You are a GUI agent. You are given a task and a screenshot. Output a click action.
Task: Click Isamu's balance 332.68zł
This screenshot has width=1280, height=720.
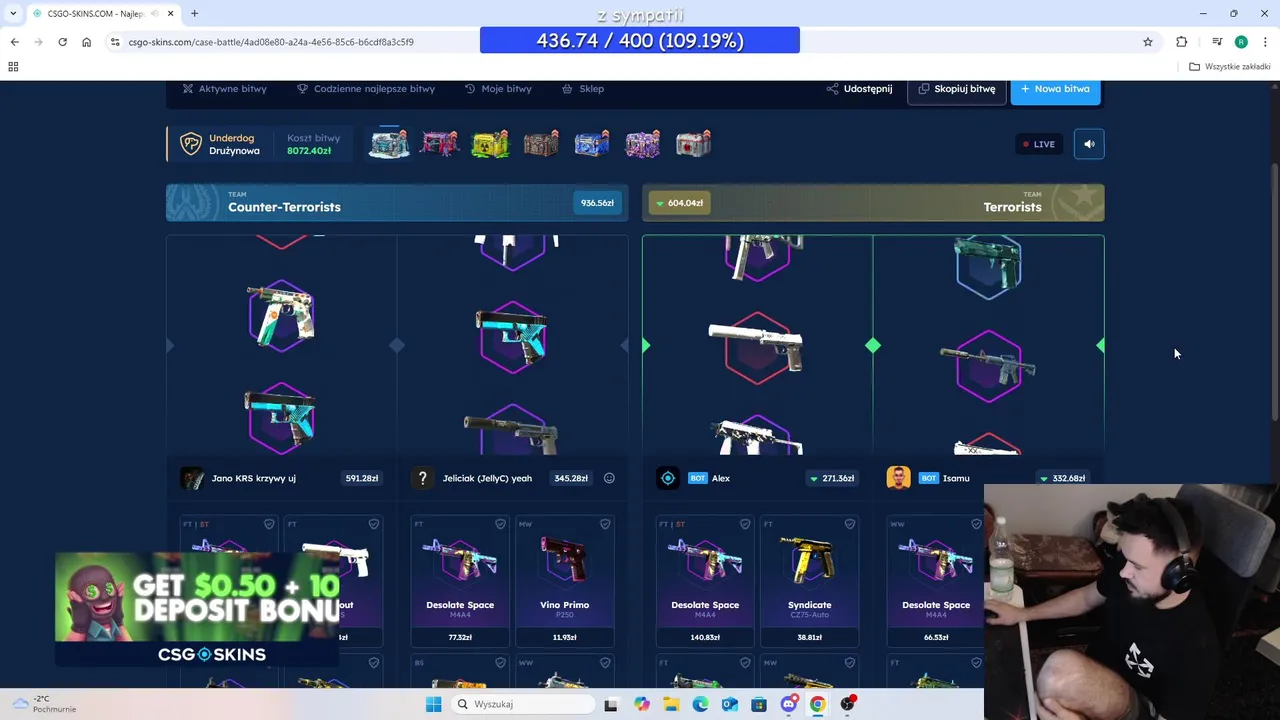[1063, 478]
